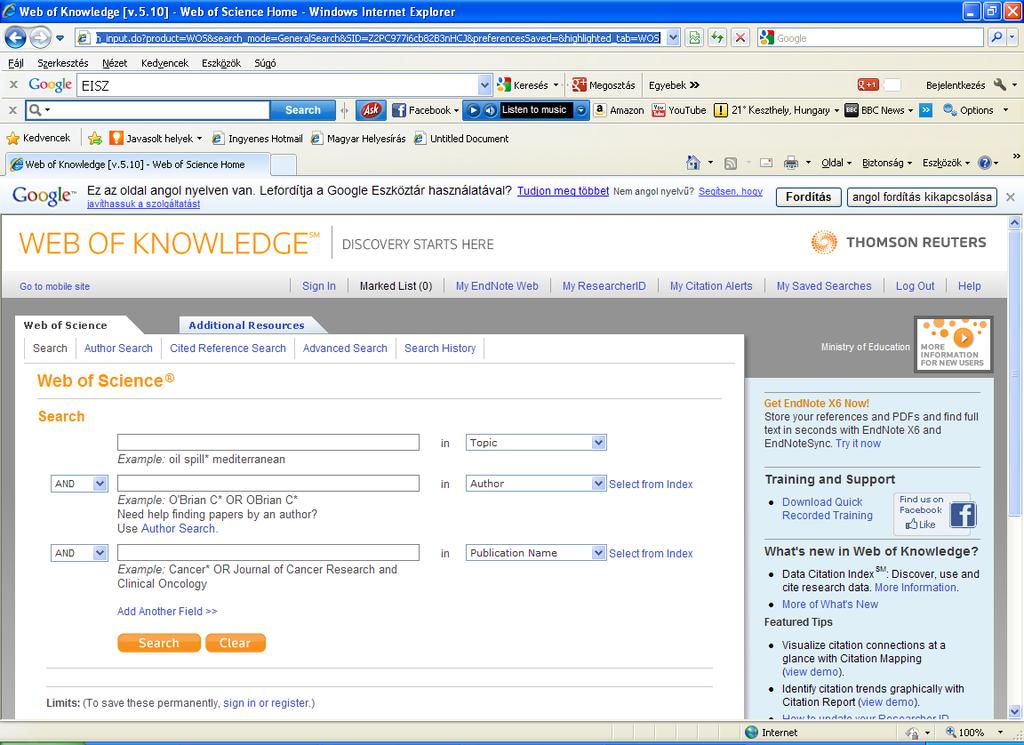Open the Publication Name field dropdown
This screenshot has height=745, width=1024.
point(599,553)
